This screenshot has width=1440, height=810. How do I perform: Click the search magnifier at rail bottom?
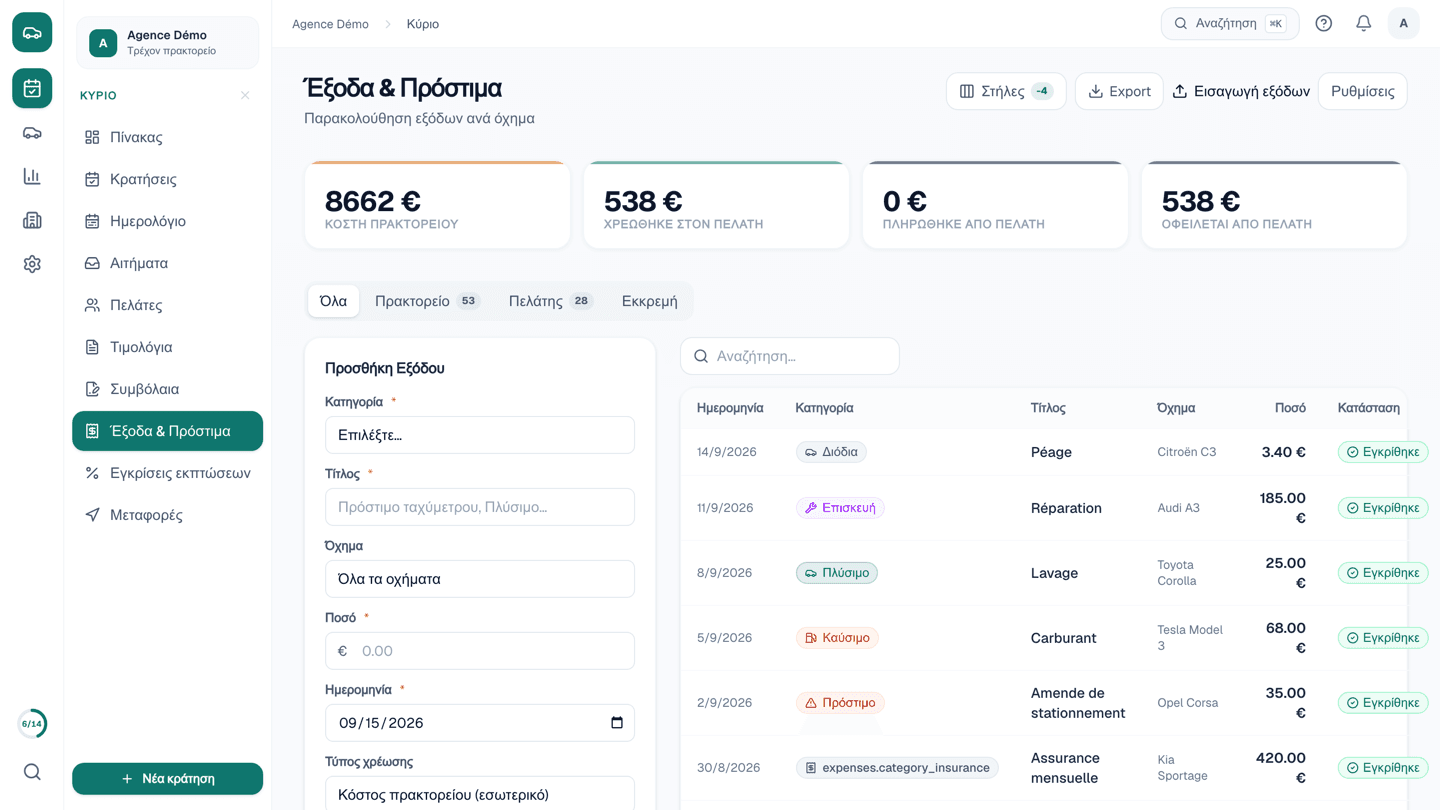pyautogui.click(x=32, y=772)
